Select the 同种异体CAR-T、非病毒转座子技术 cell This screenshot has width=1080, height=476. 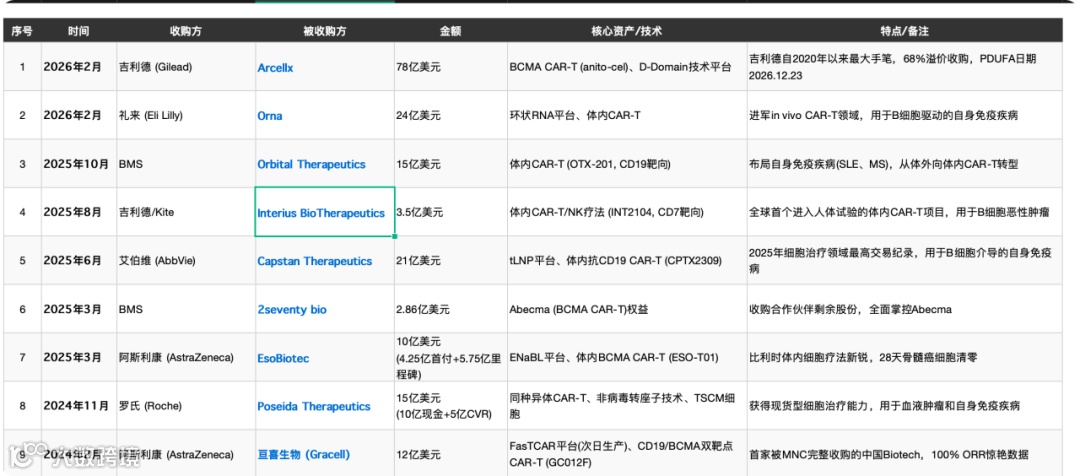coord(627,406)
